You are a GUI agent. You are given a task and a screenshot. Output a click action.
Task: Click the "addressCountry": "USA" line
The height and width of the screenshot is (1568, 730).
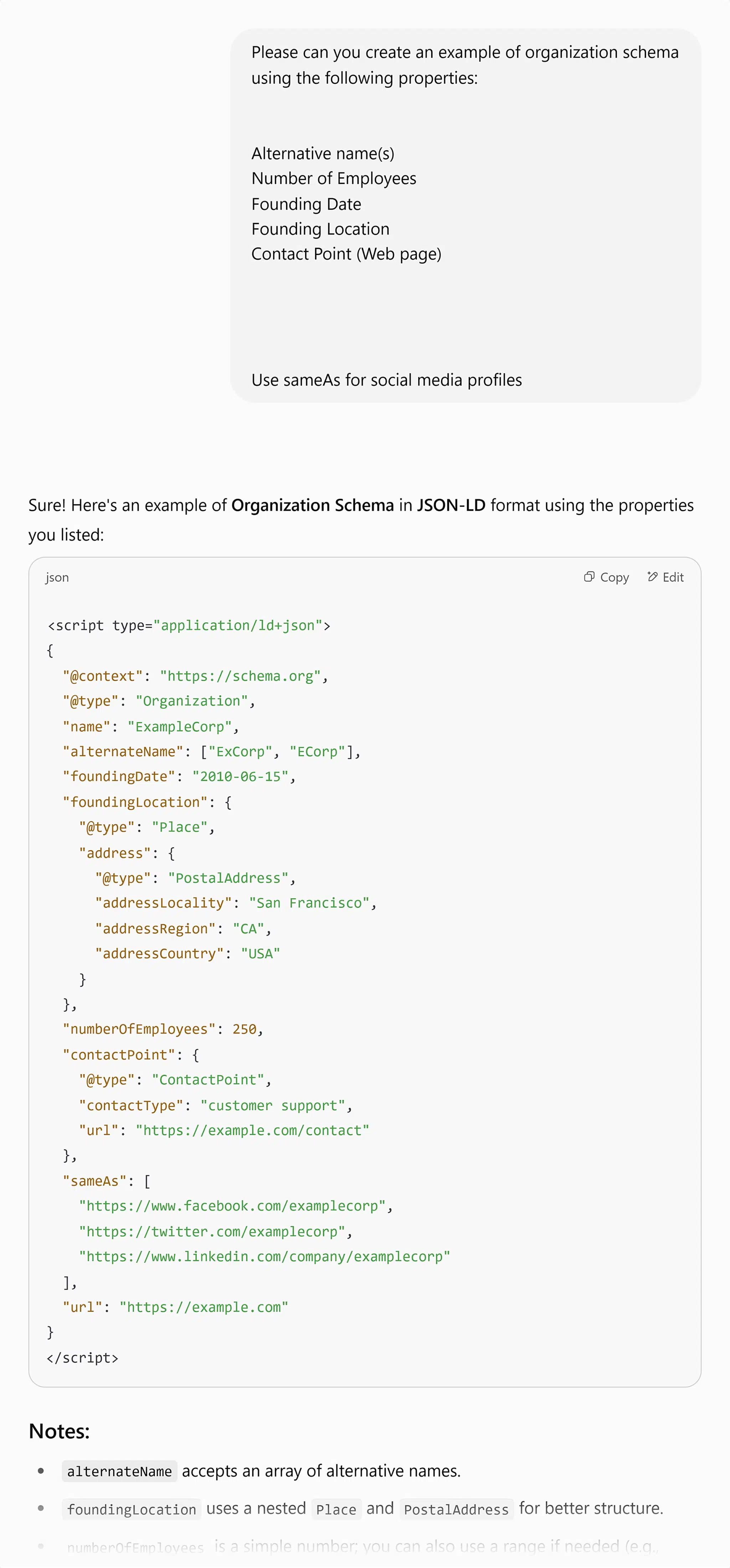pyautogui.click(x=188, y=954)
